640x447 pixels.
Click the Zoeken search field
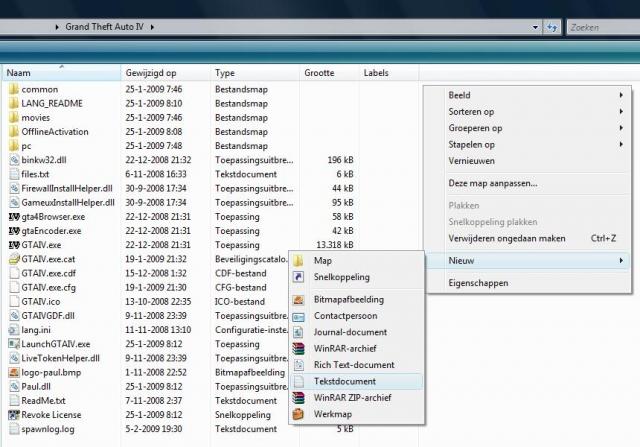(x=603, y=27)
